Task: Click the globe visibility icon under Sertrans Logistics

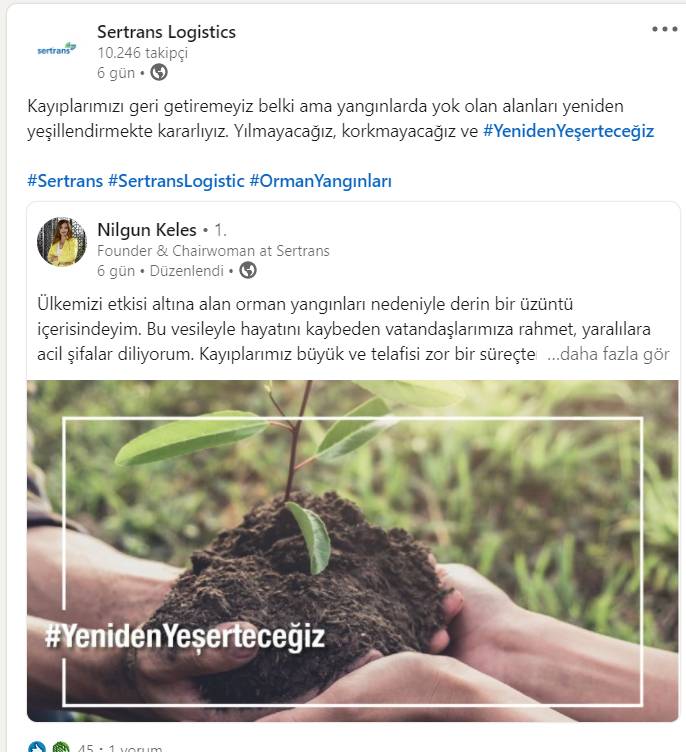Action: (159, 72)
